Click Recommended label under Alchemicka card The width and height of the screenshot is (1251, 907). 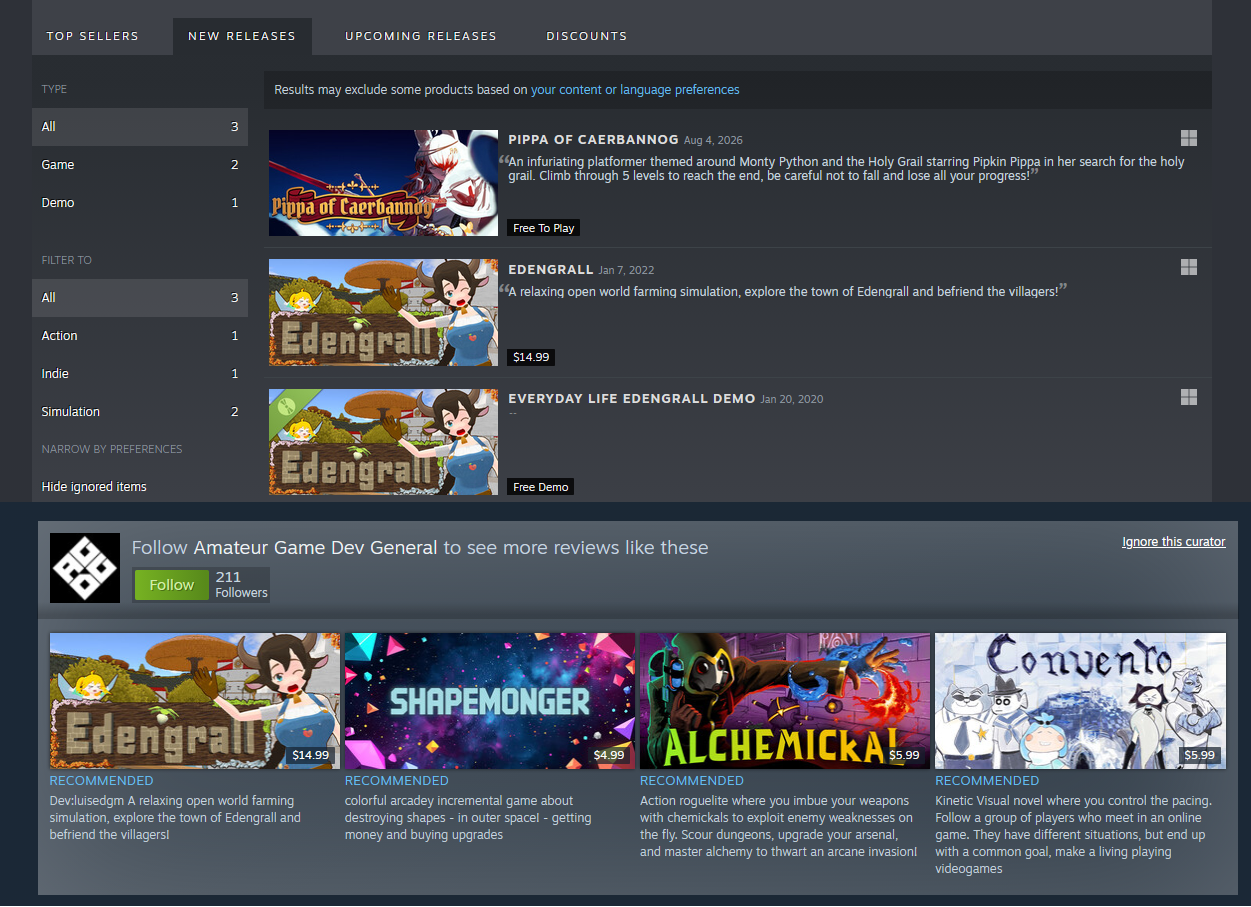coord(692,781)
